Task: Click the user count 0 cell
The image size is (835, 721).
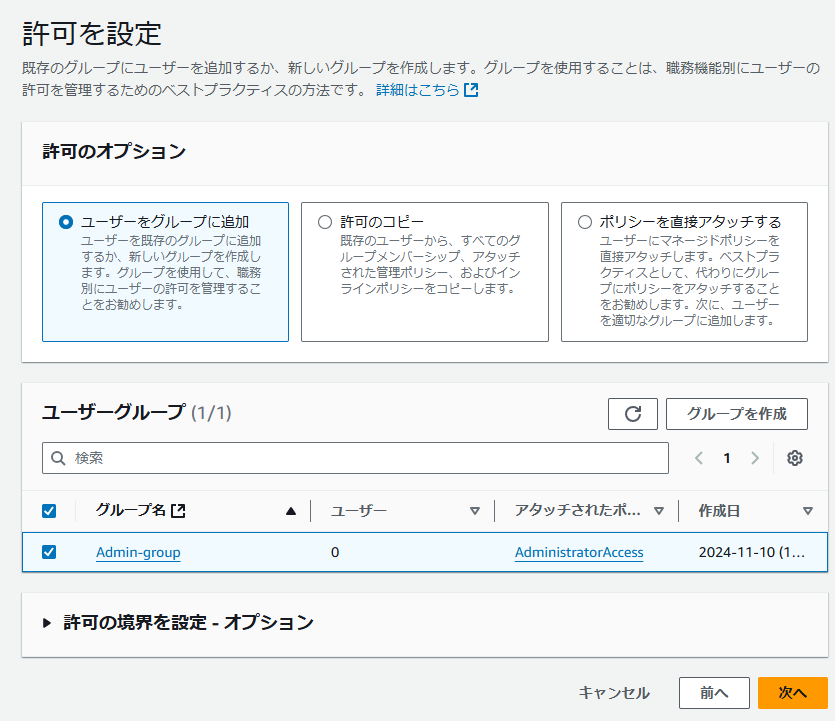Action: tap(335, 552)
